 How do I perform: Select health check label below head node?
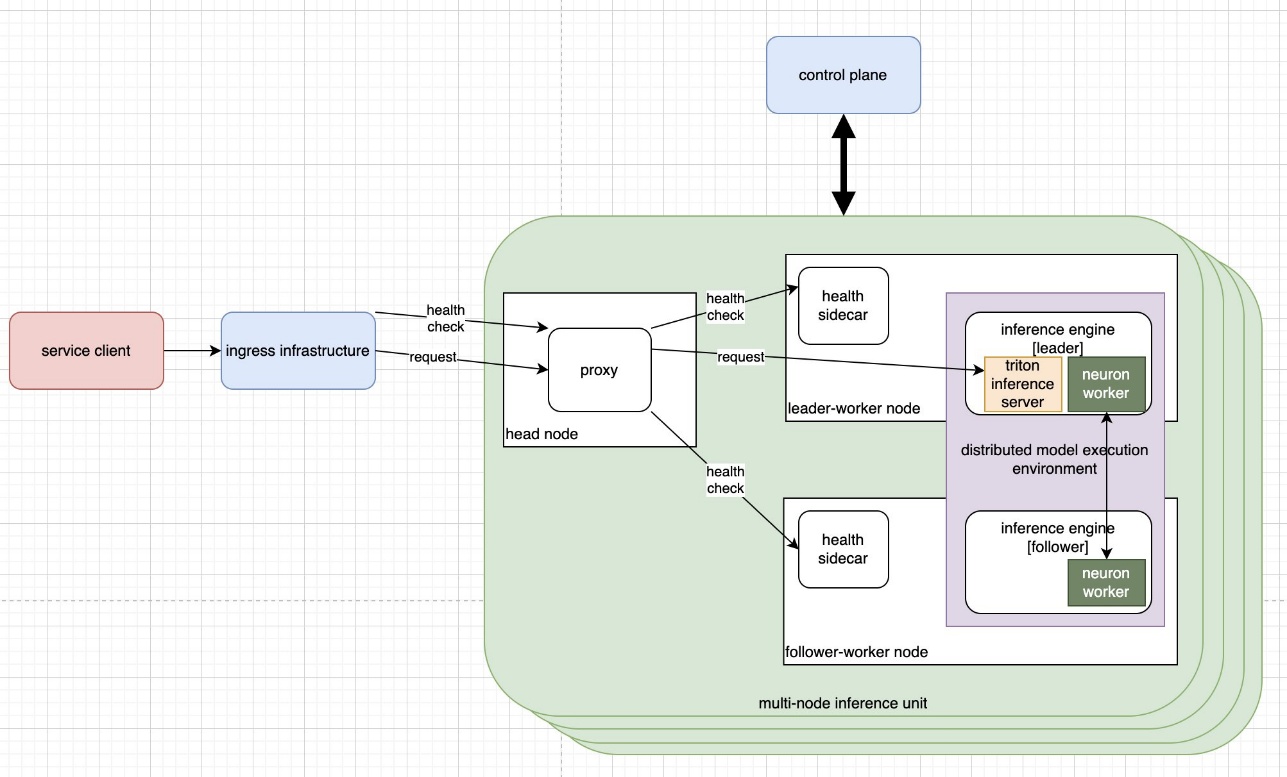point(725,480)
